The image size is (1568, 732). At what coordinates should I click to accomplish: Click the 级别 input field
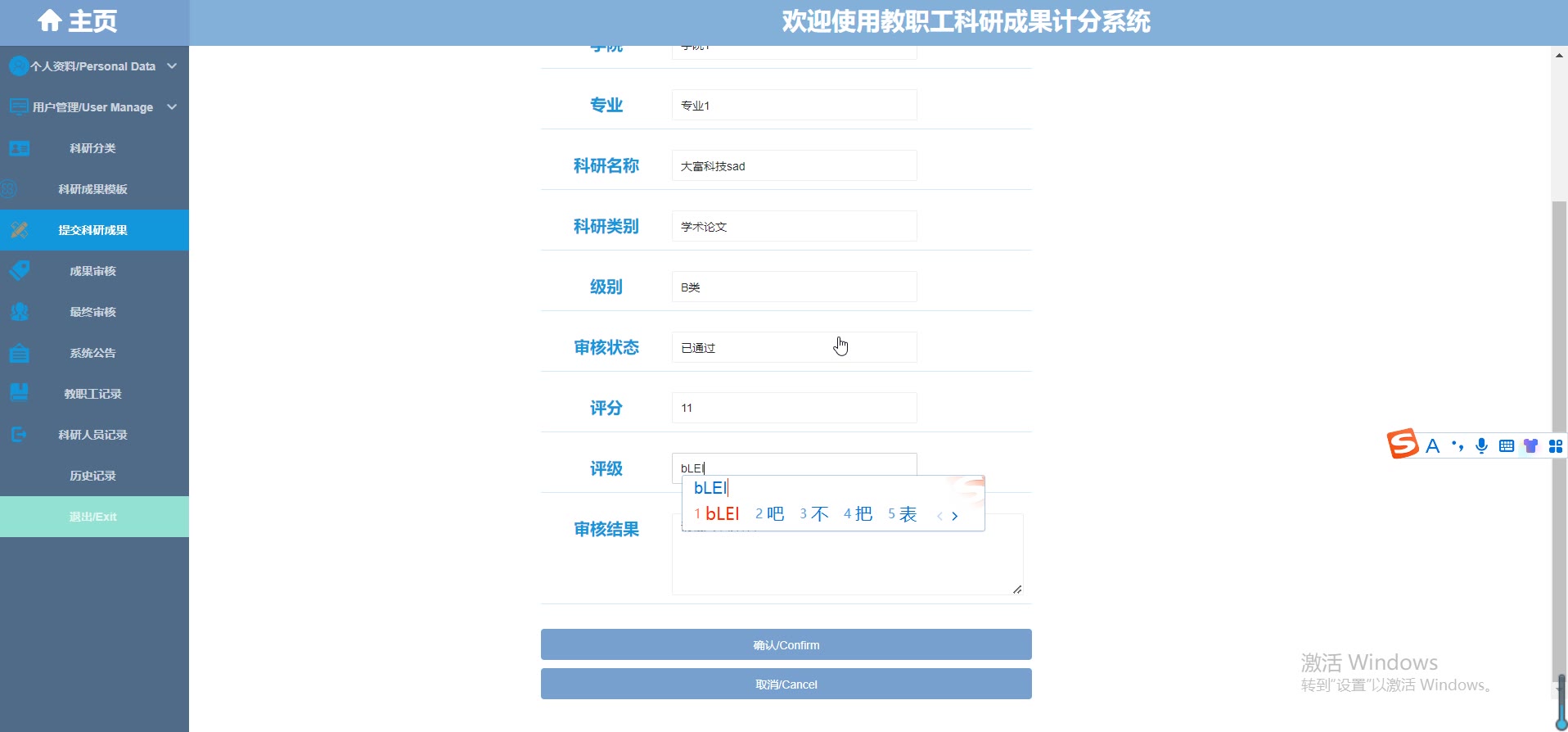click(x=794, y=287)
